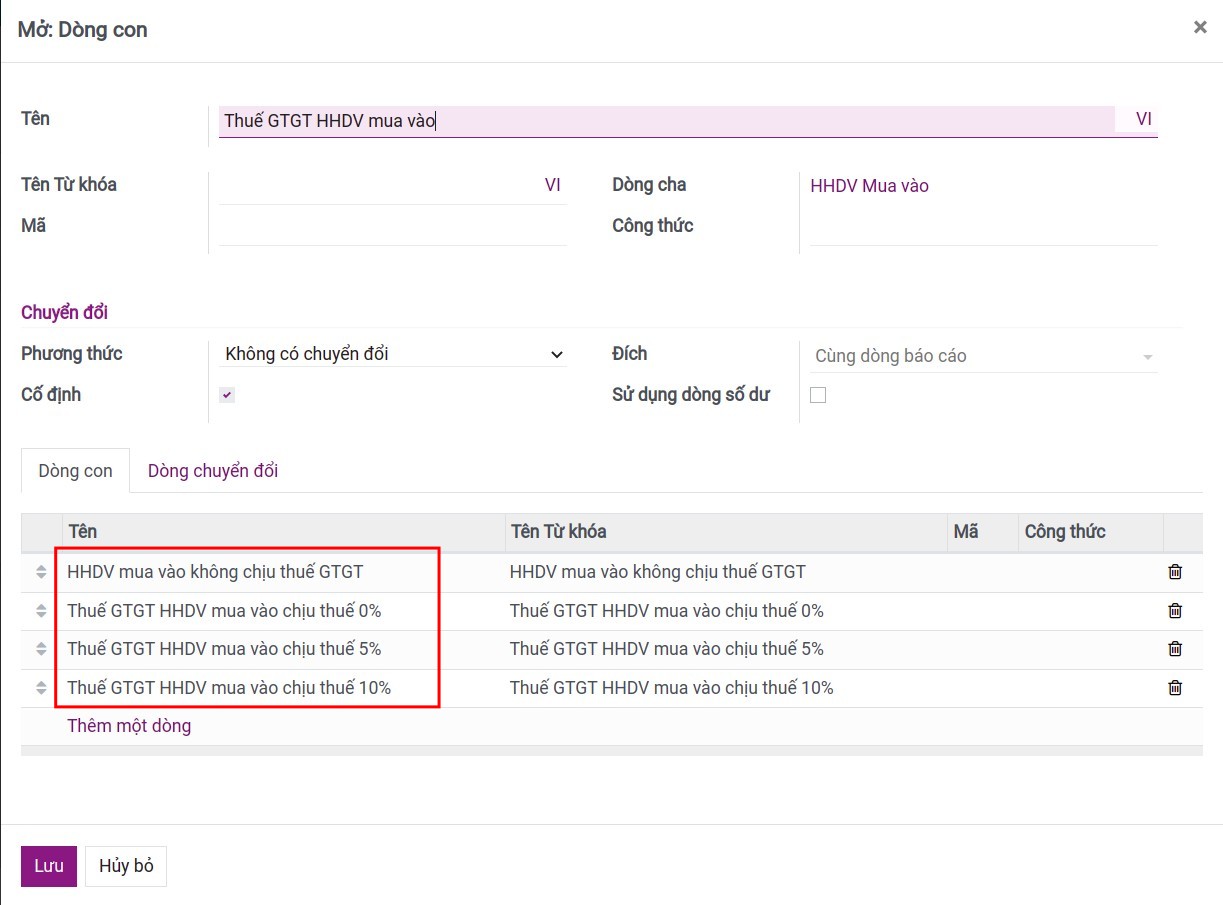The width and height of the screenshot is (1223, 905).
Task: Switch to 'Dòng chuyển đổi' tab
Action: pyautogui.click(x=213, y=471)
